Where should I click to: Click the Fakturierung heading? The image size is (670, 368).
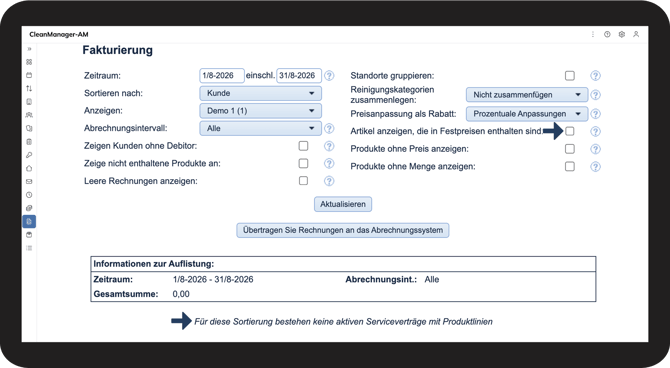pos(118,50)
